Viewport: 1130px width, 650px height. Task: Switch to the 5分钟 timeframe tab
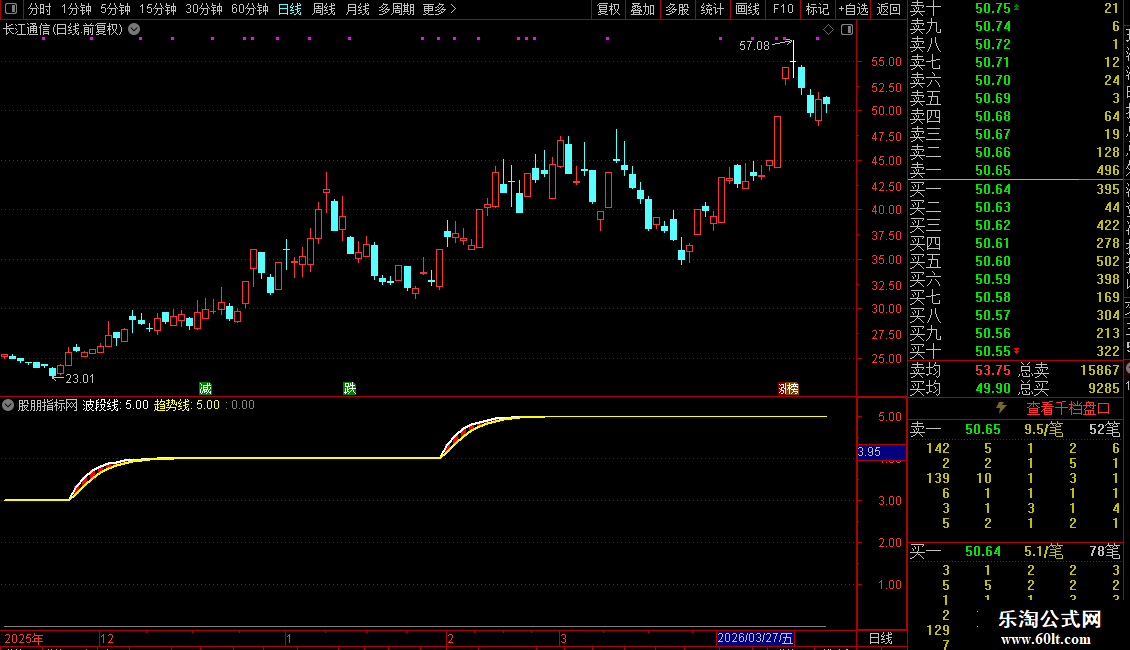pos(115,9)
